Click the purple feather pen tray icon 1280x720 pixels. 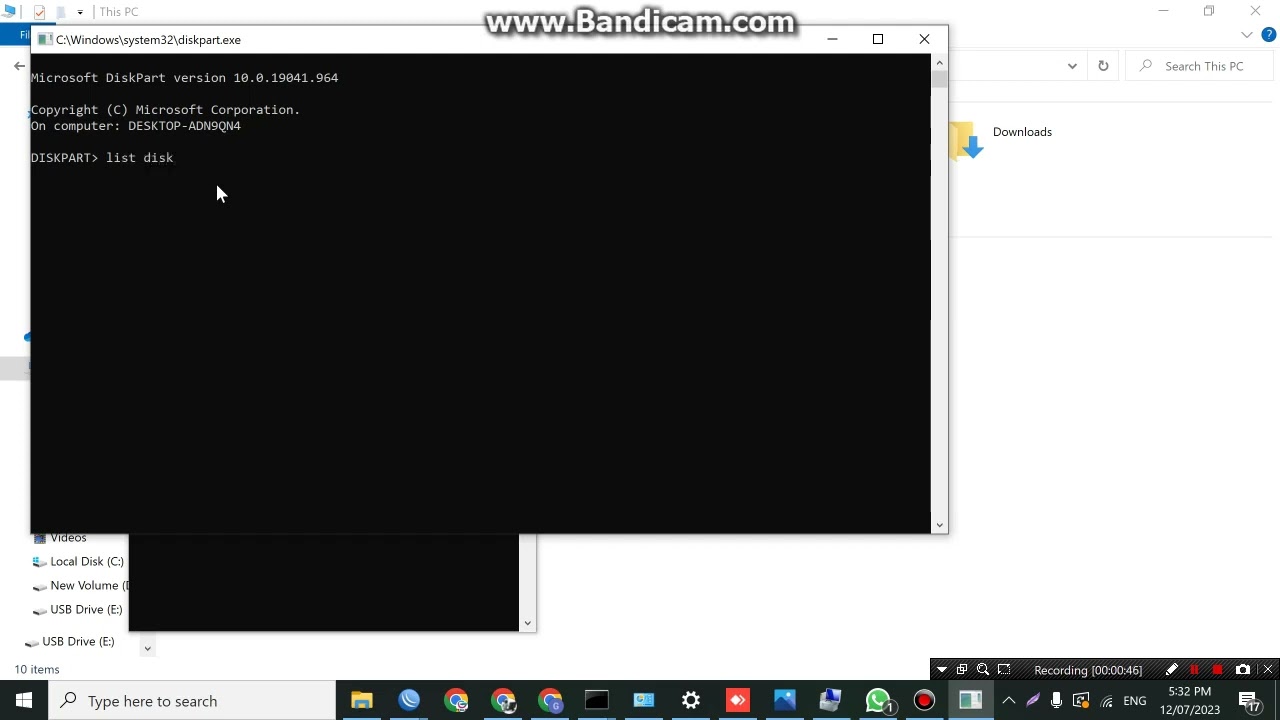[x=1033, y=701]
